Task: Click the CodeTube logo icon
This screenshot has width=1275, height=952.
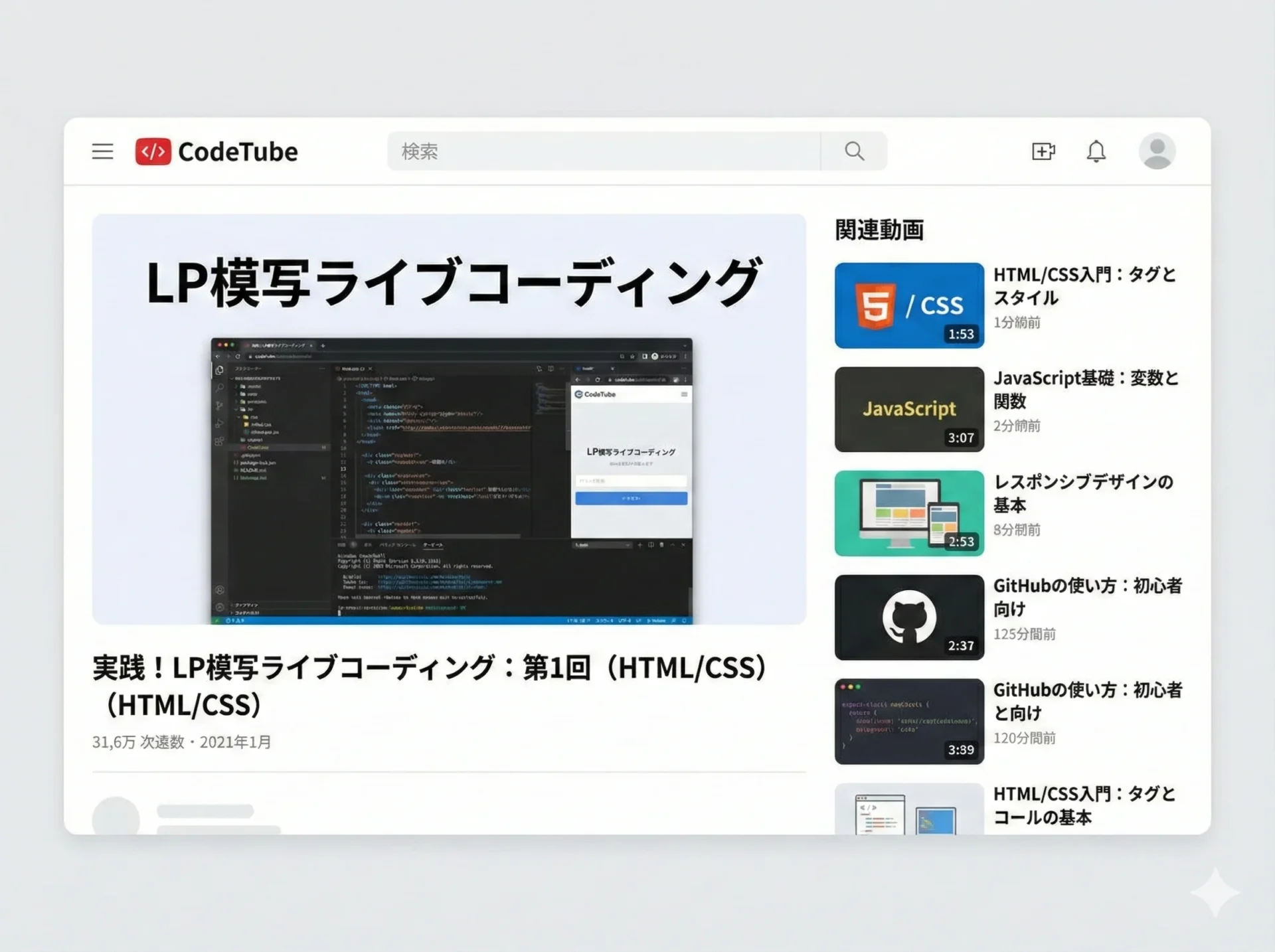Action: click(x=153, y=151)
